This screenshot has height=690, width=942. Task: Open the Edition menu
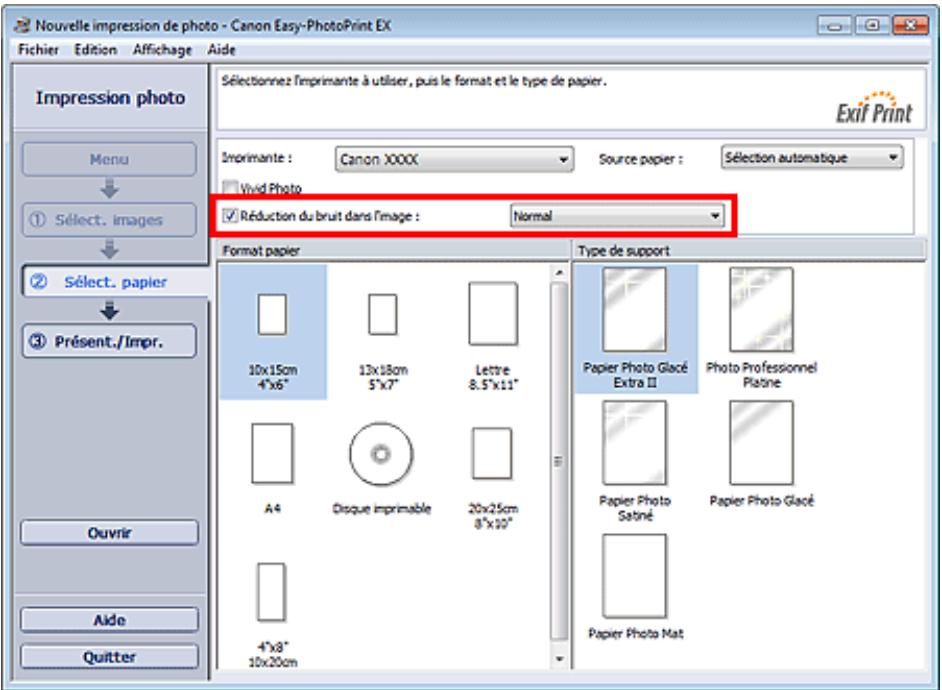tap(96, 50)
